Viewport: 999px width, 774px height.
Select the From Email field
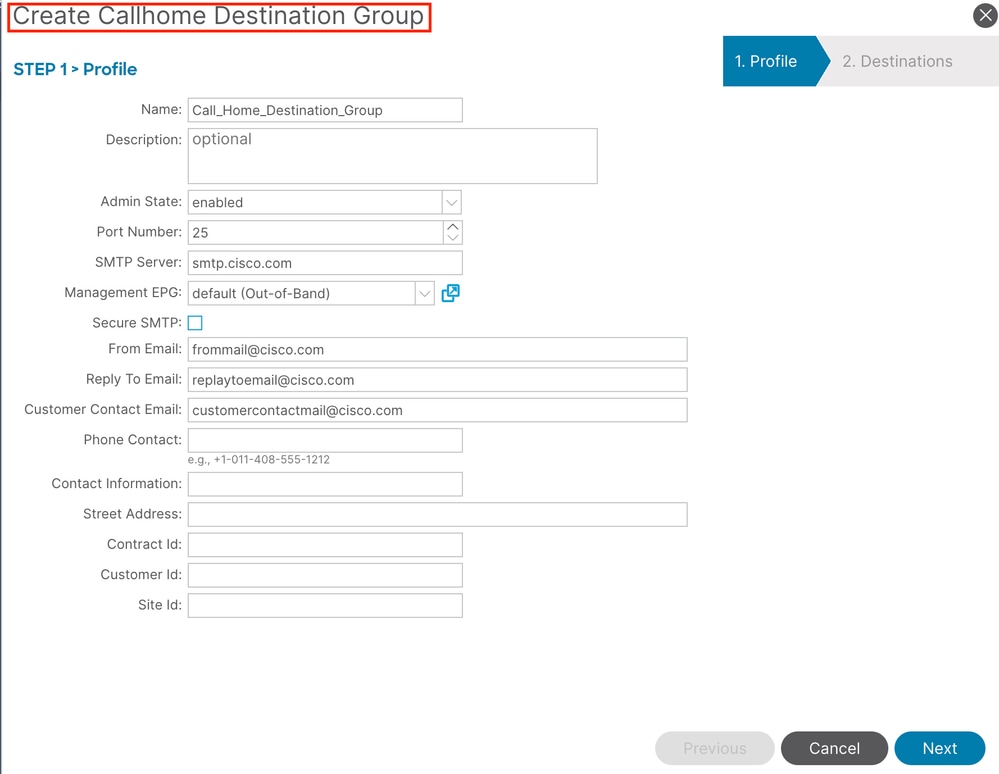pos(437,350)
